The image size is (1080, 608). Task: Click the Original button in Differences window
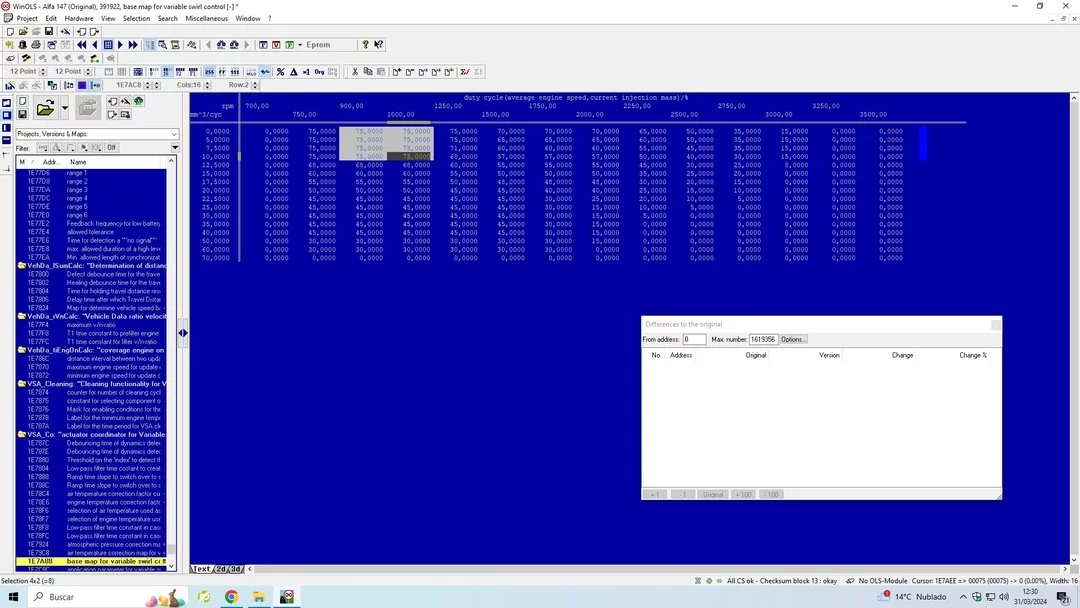coord(713,494)
